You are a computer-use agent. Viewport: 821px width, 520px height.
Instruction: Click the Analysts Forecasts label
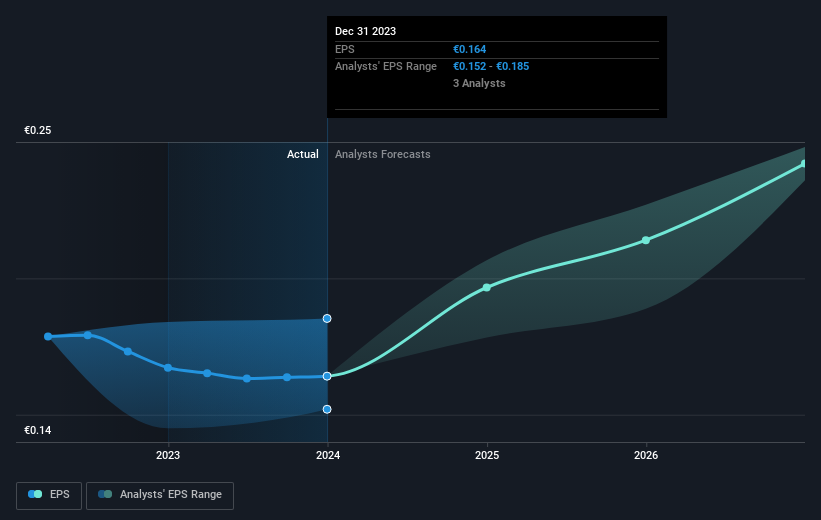coord(383,154)
